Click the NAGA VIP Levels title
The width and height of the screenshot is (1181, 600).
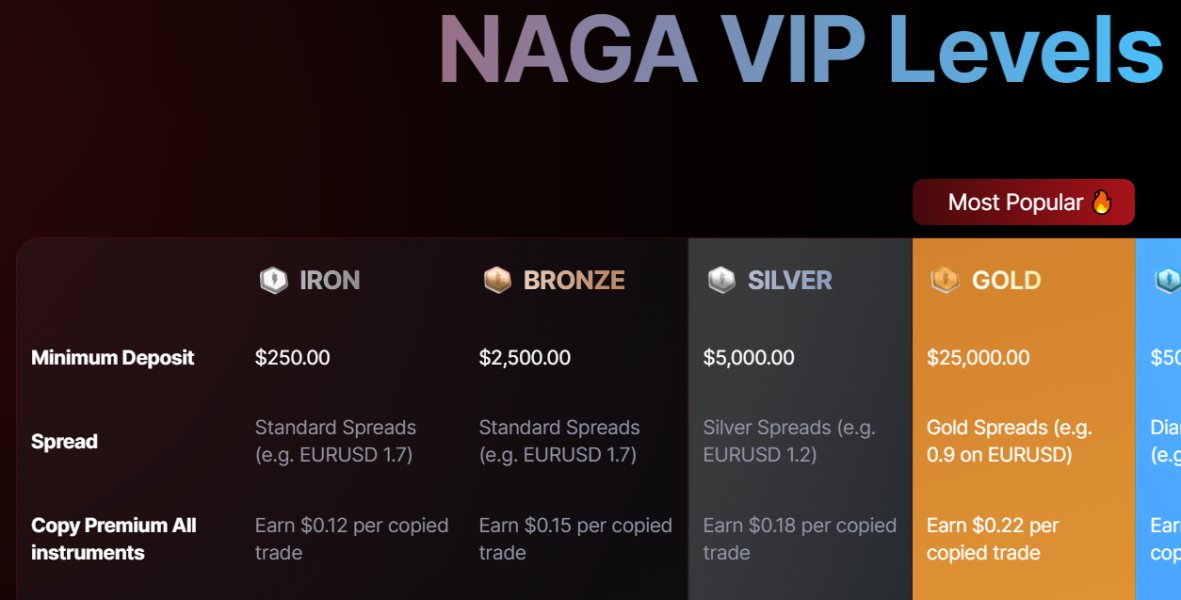[x=800, y=48]
